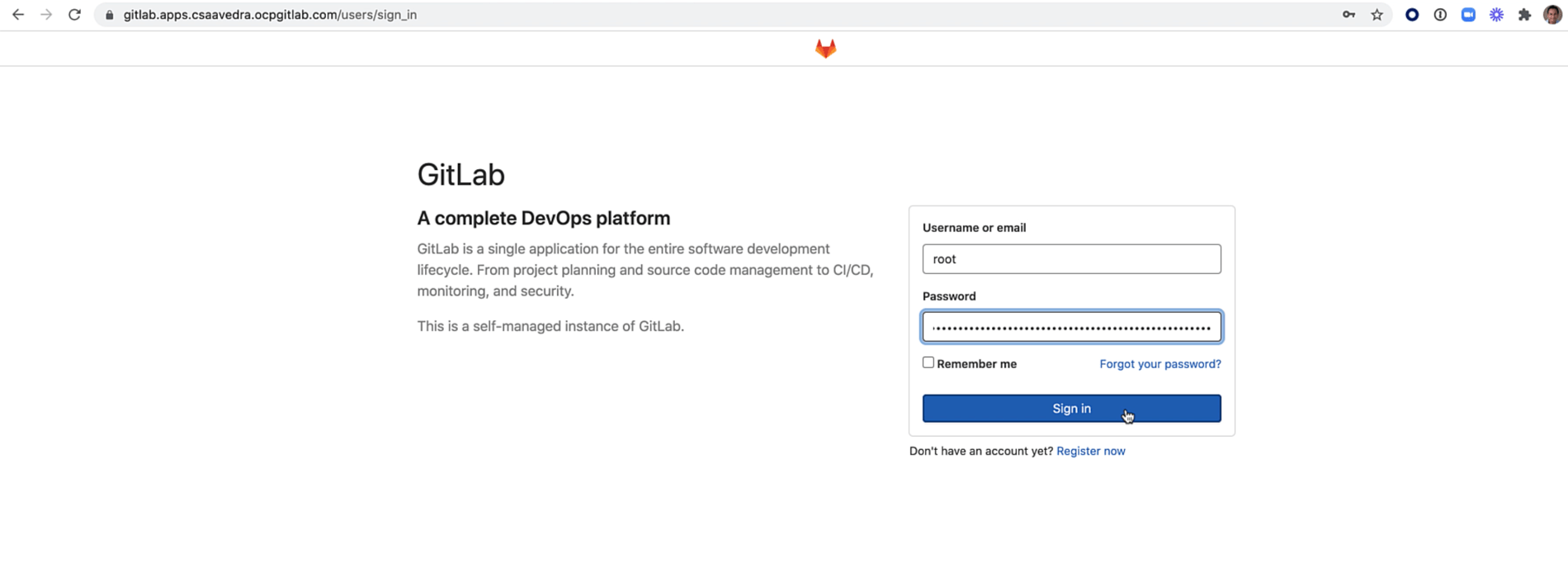The image size is (1568, 572).
Task: Open Forgot your password link
Action: 1159,364
